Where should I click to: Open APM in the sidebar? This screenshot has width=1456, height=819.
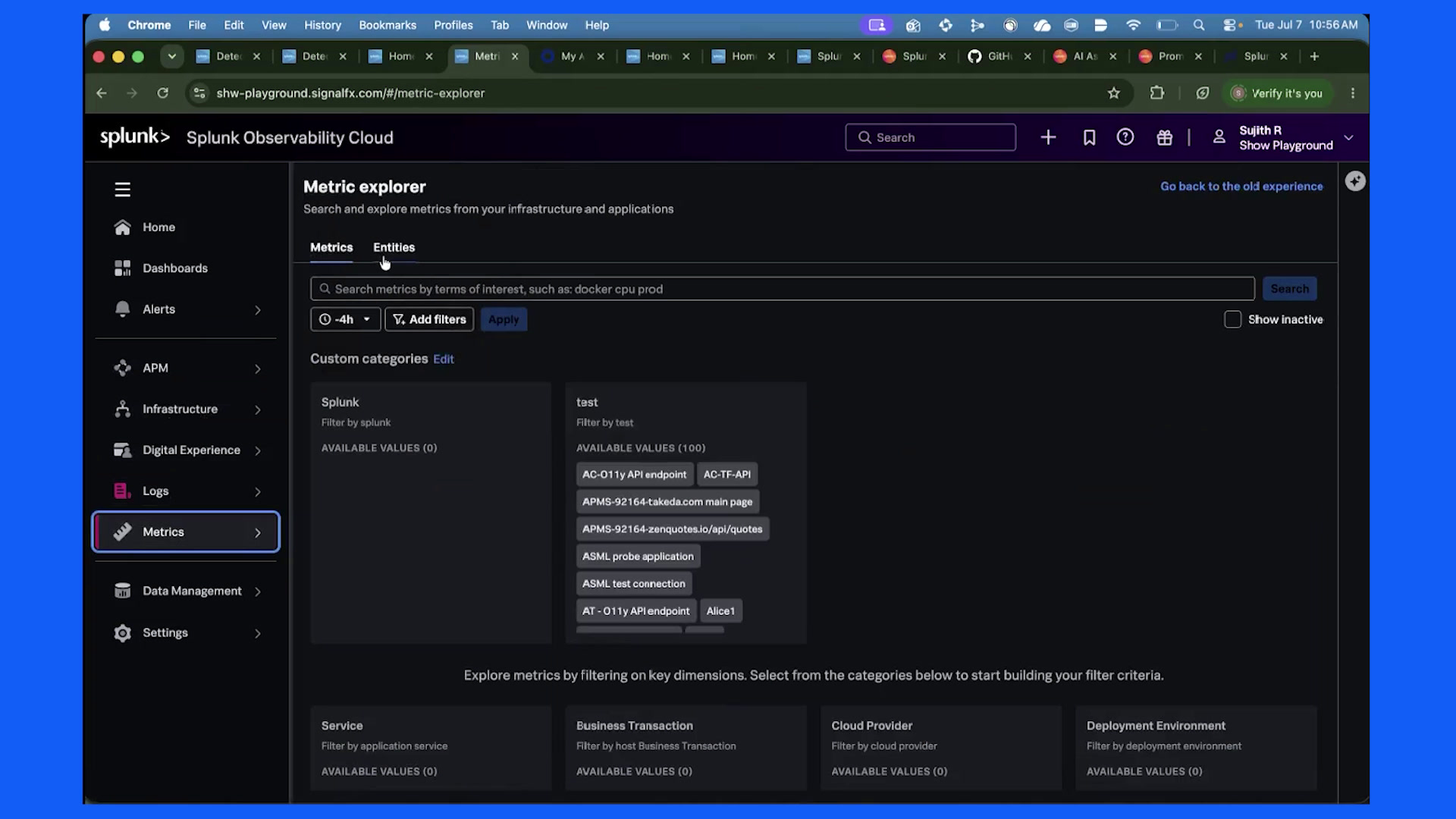click(x=155, y=368)
